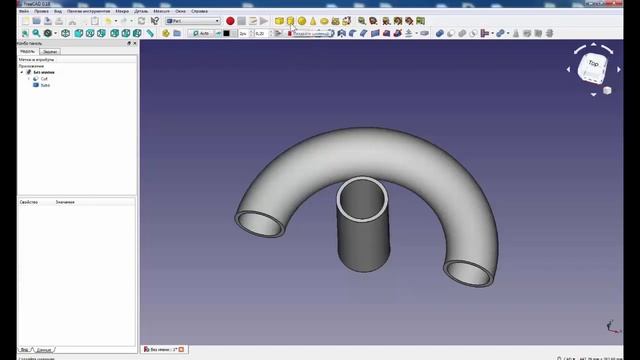Click the Measure distance ruler icon
Viewport: 640px width, 360px height.
[x=150, y=33]
